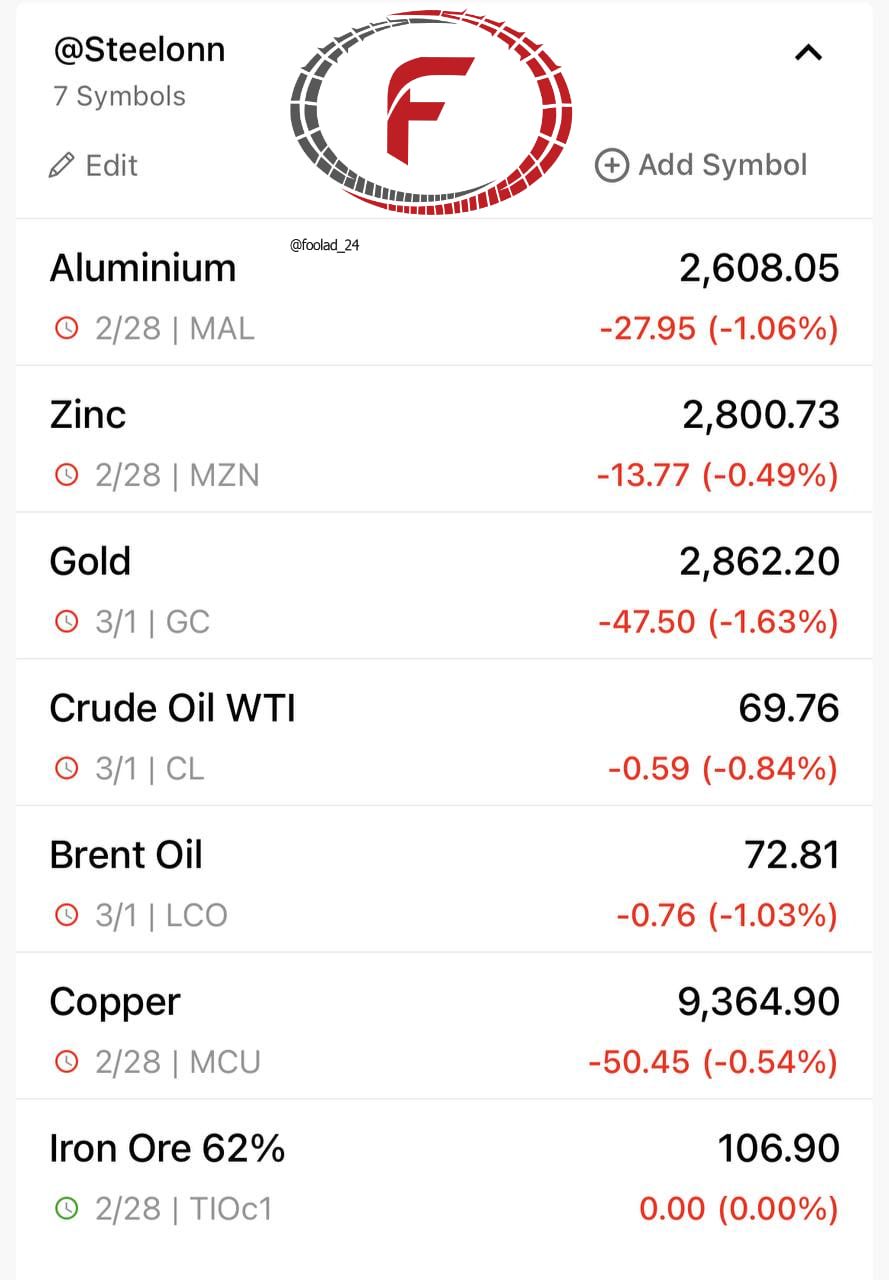
Task: Tap the plus circle Add Symbol icon
Action: point(611,165)
